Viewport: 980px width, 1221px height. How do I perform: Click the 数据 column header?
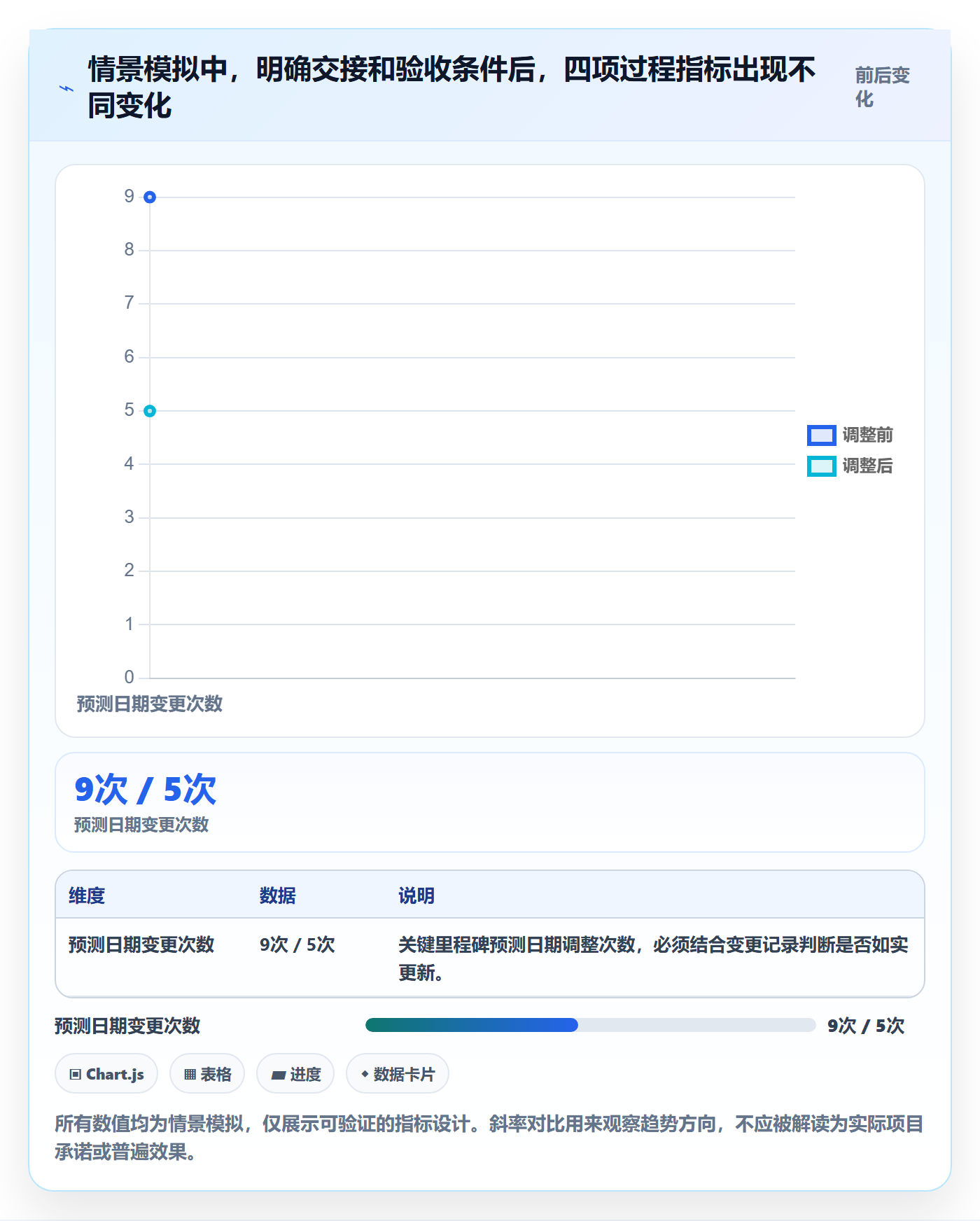278,895
